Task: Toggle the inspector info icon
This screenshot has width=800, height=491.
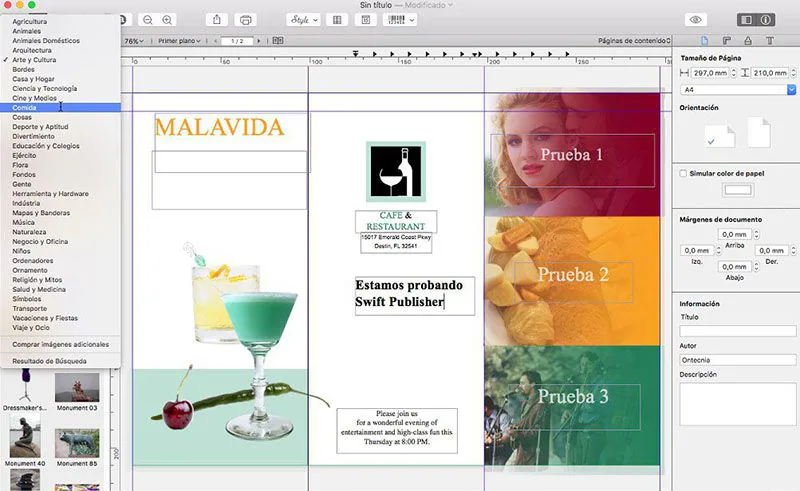Action: [766, 20]
